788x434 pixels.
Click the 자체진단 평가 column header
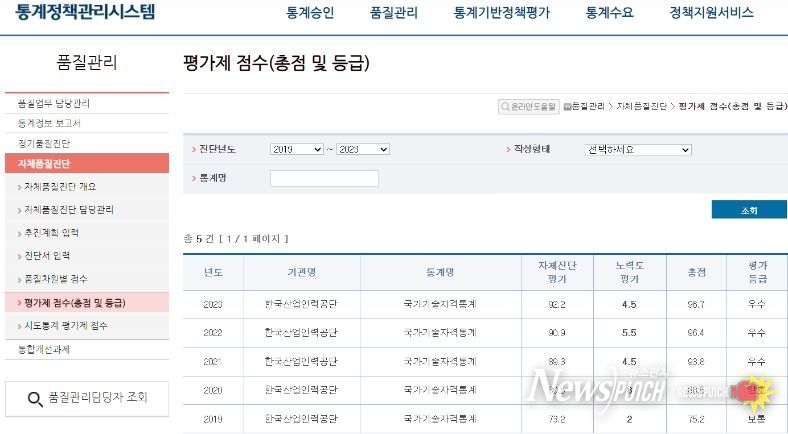click(557, 272)
